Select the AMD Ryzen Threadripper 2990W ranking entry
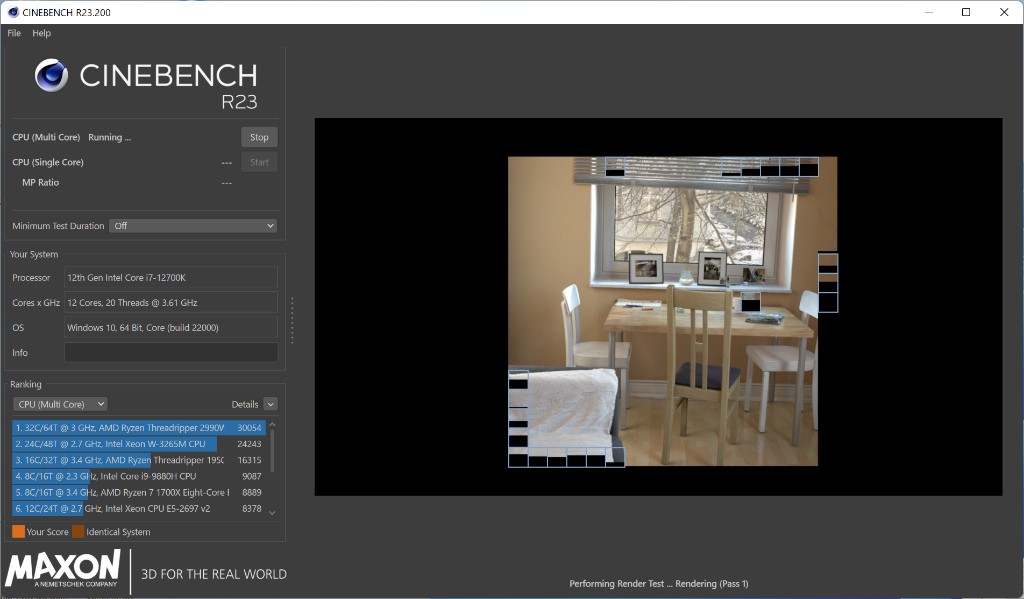The height and width of the screenshot is (599, 1024). tap(138, 427)
